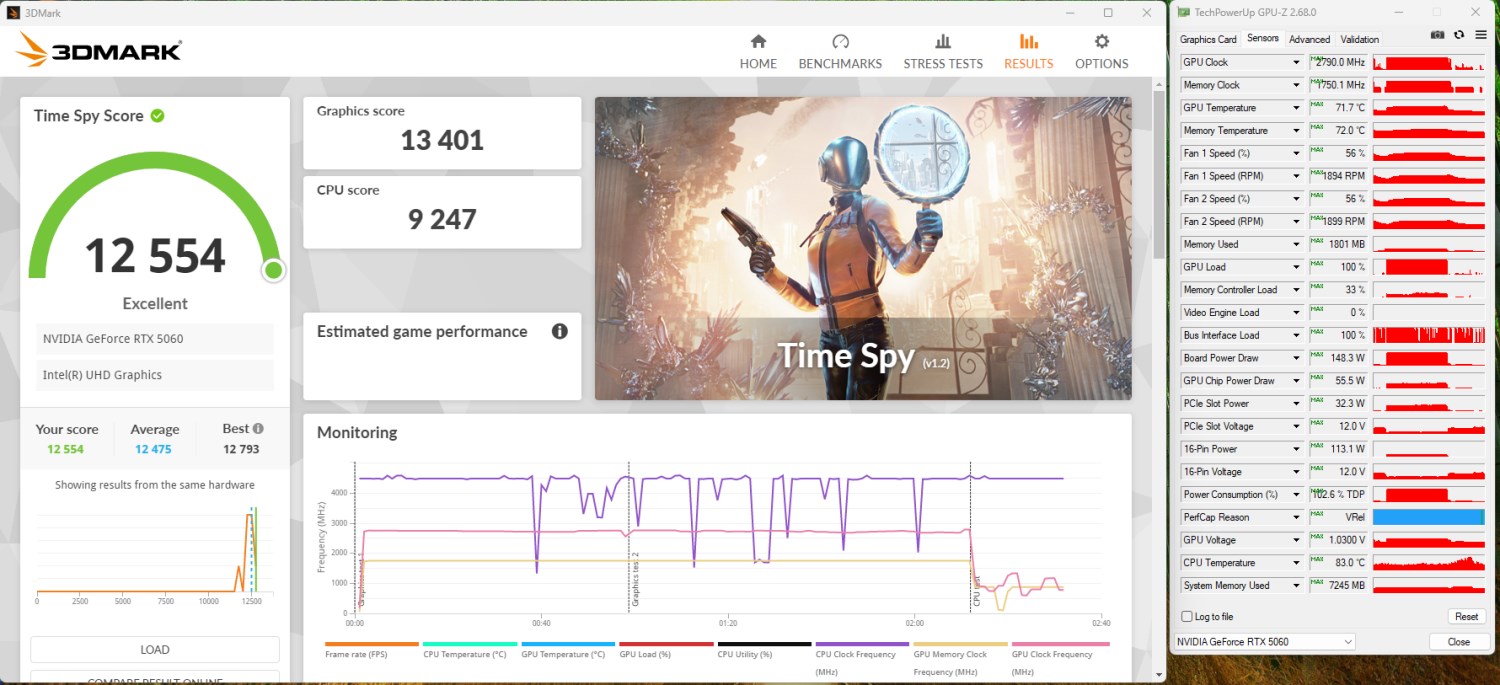Click the GPU-Z refresh icon

click(x=1459, y=35)
